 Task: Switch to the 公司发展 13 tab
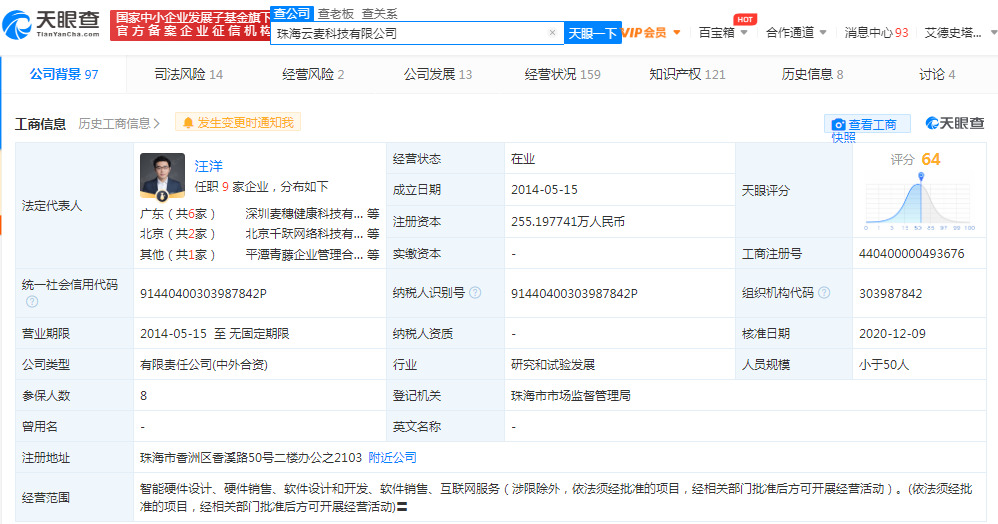[x=437, y=74]
